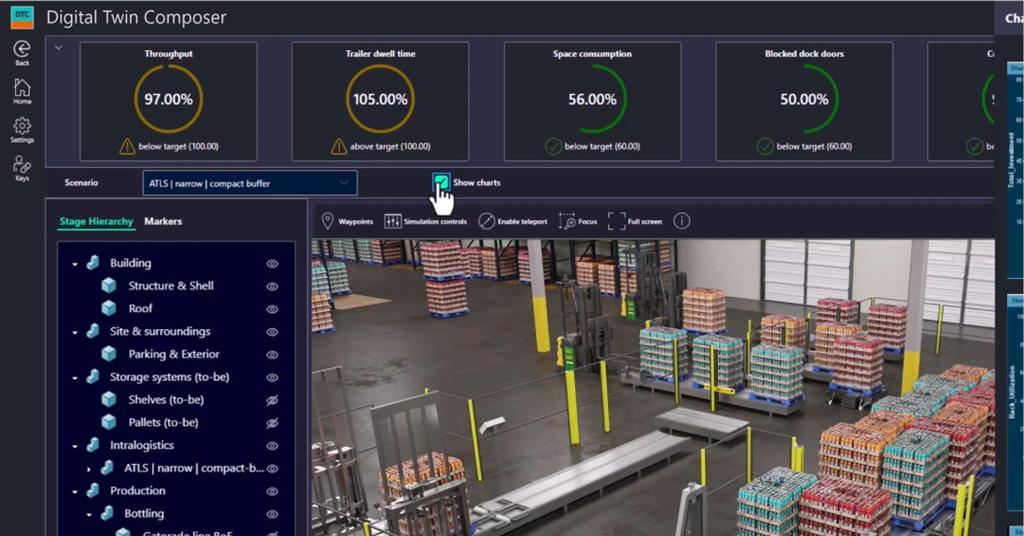
Task: Click the Building layer icon
Action: tap(93, 262)
